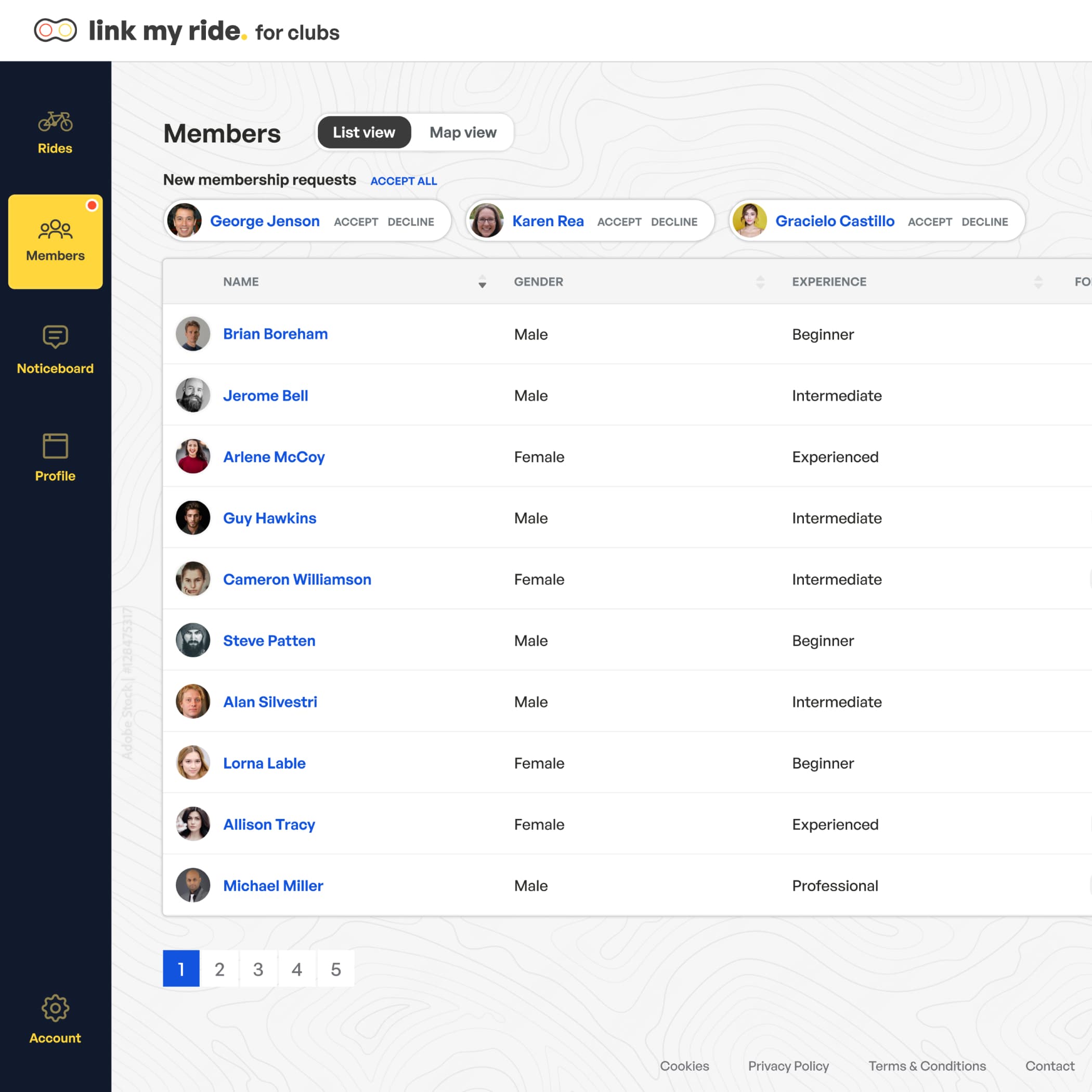Click Cameron Williamson's profile picture
This screenshot has width=1092, height=1092.
(193, 579)
